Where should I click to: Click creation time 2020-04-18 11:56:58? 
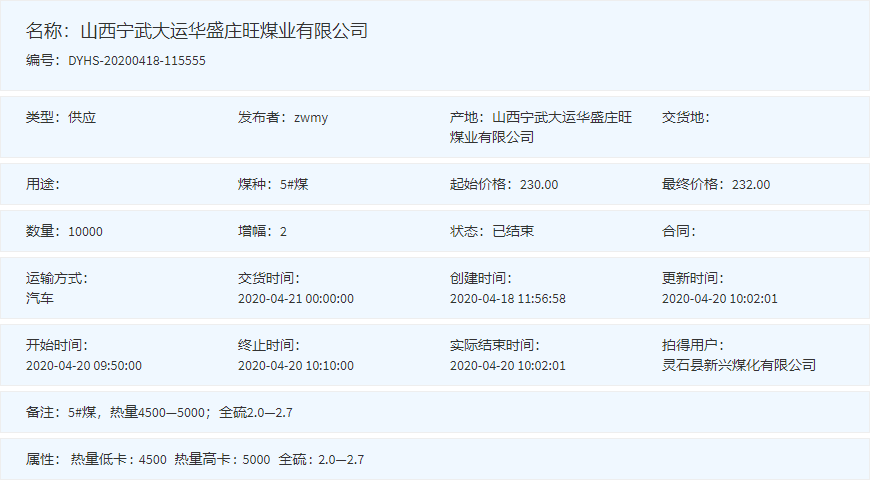508,298
